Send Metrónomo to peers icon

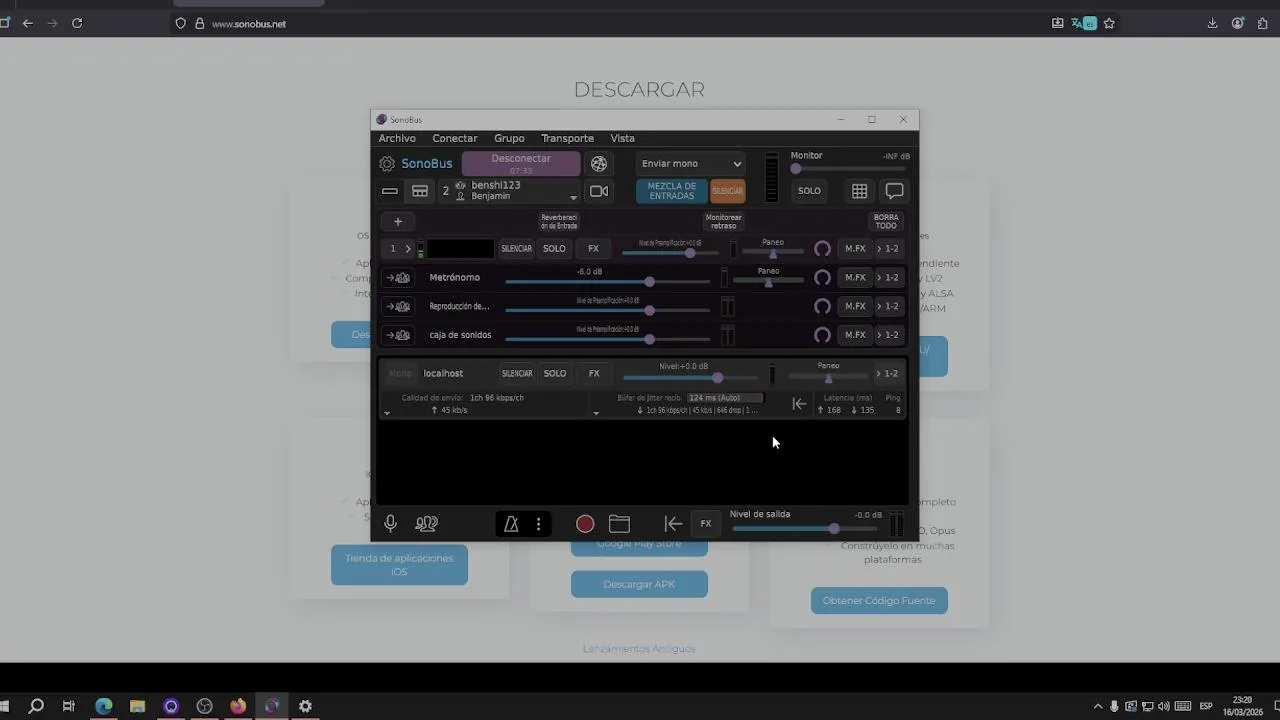click(x=398, y=278)
